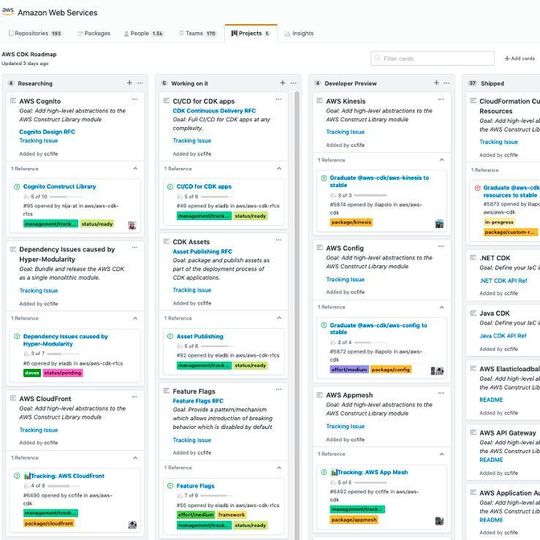Open the README link on AWS API Gateway
The width and height of the screenshot is (540, 540).
(491, 460)
